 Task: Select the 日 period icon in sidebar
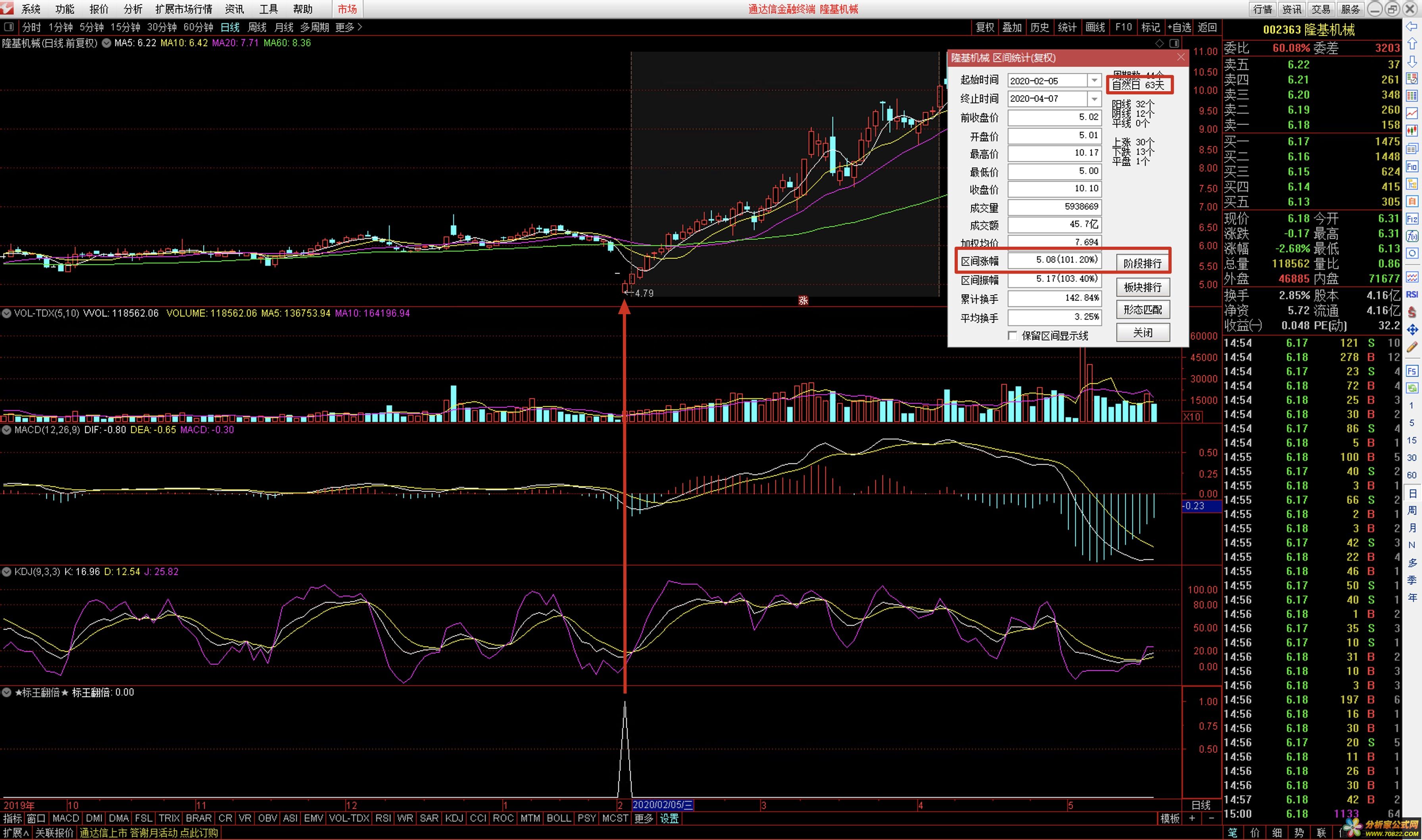tap(1412, 494)
